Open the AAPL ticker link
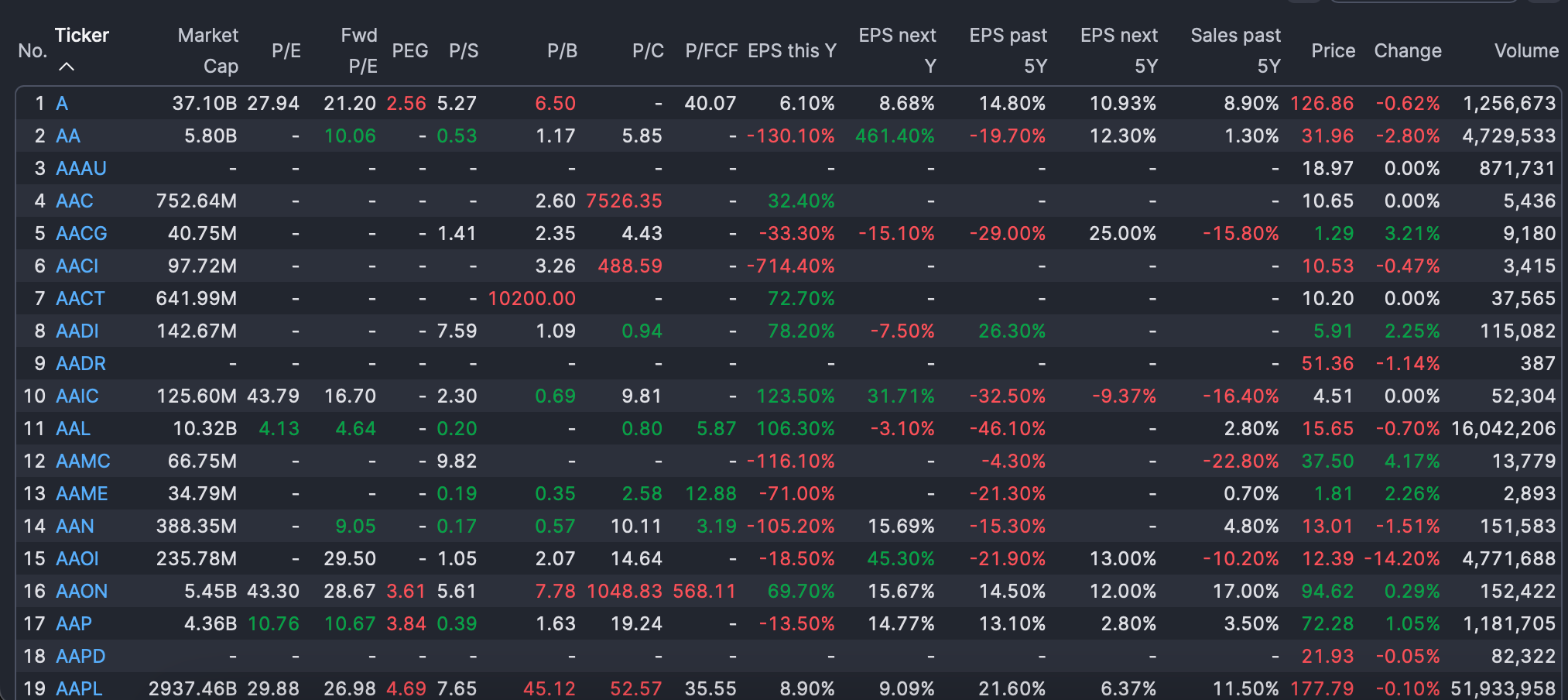 79,688
